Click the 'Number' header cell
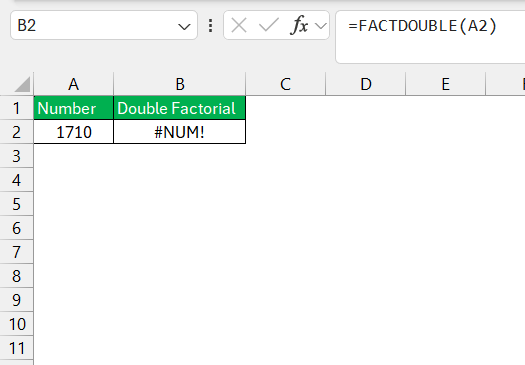Image resolution: width=525 pixels, height=365 pixels. pos(74,108)
